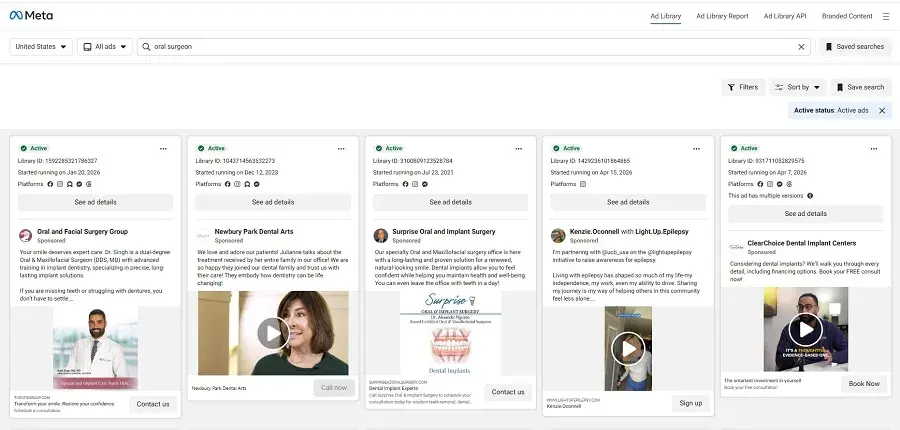
Task: Open the United States country dropdown
Action: pyautogui.click(x=41, y=47)
